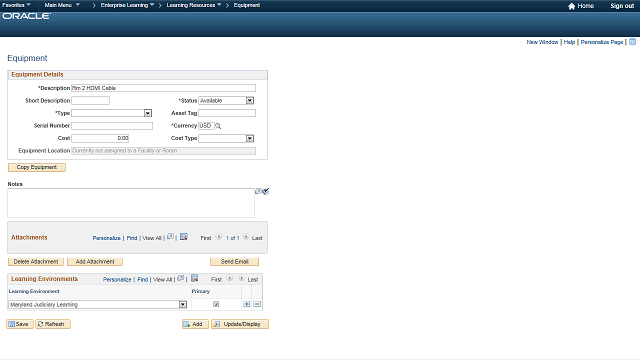
Task: Click the Copy Equipment button
Action: point(37,167)
